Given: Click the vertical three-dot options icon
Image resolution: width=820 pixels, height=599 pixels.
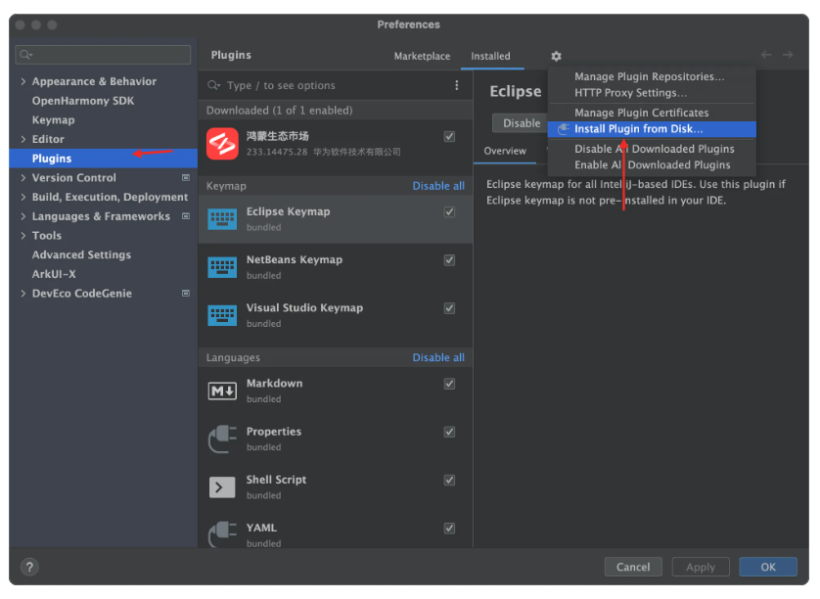Looking at the screenshot, I should [457, 85].
